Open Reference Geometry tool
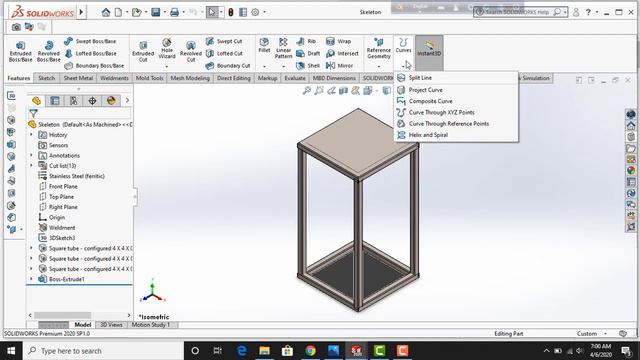 tap(378, 48)
